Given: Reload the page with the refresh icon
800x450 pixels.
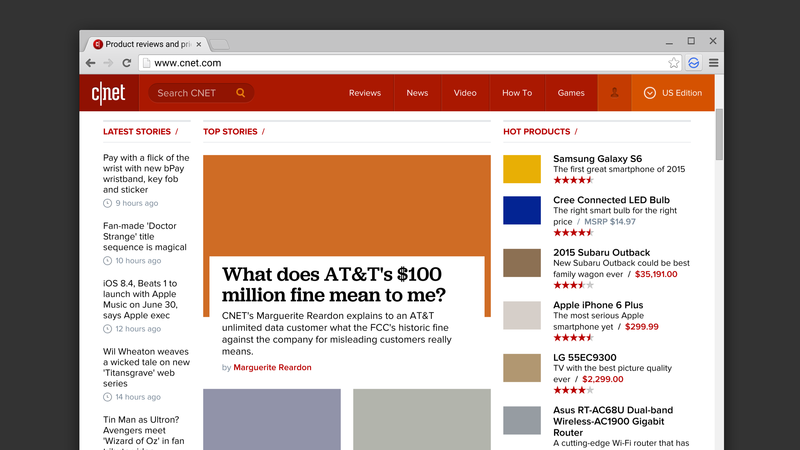Looking at the screenshot, I should click(127, 63).
